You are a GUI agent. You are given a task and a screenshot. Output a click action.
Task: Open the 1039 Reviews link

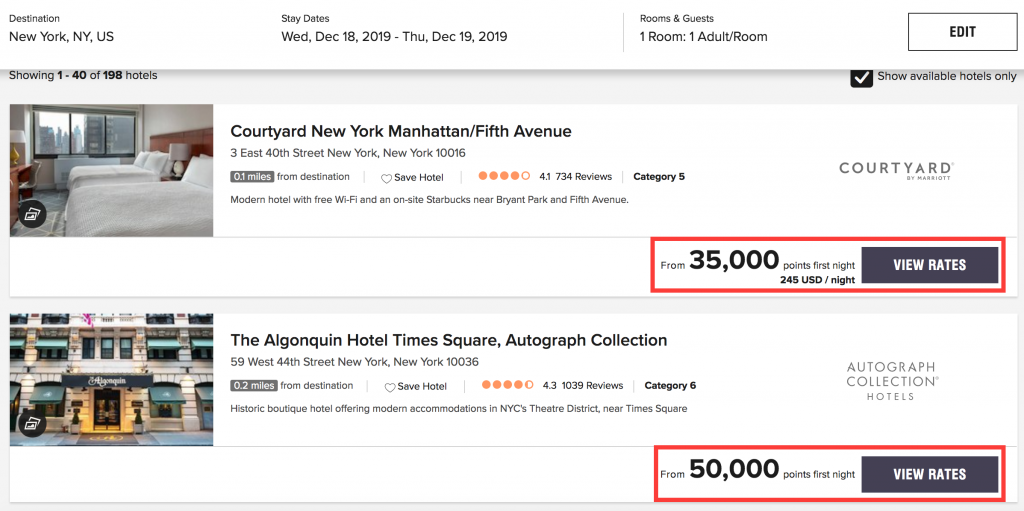pyautogui.click(x=591, y=386)
